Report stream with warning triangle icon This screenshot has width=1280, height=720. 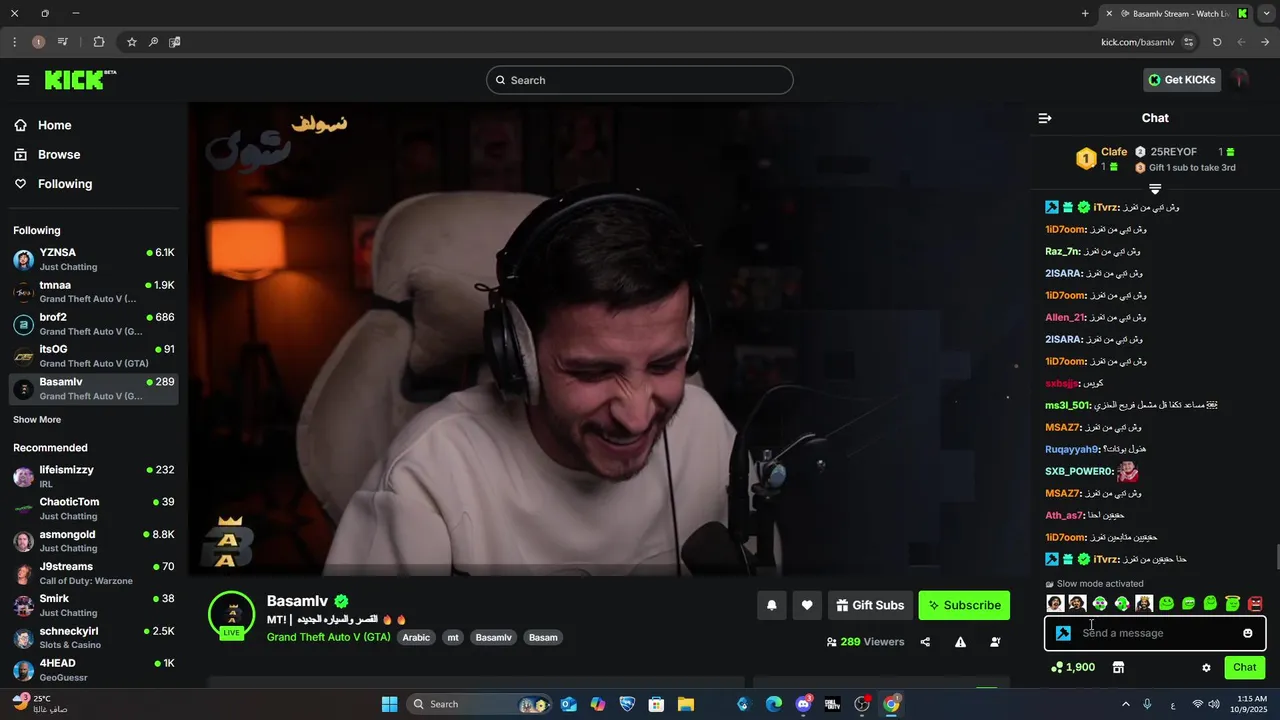pos(960,642)
